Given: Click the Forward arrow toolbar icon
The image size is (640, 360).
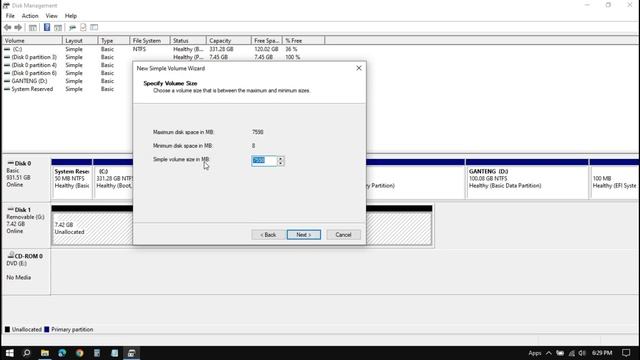Looking at the screenshot, I should pos(18,27).
